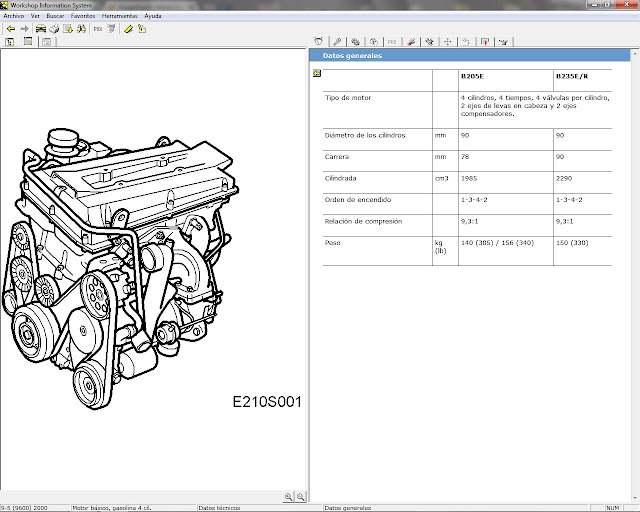Select the grayed third left-panel tab
Viewport: 640px width, 512px height.
click(47, 42)
